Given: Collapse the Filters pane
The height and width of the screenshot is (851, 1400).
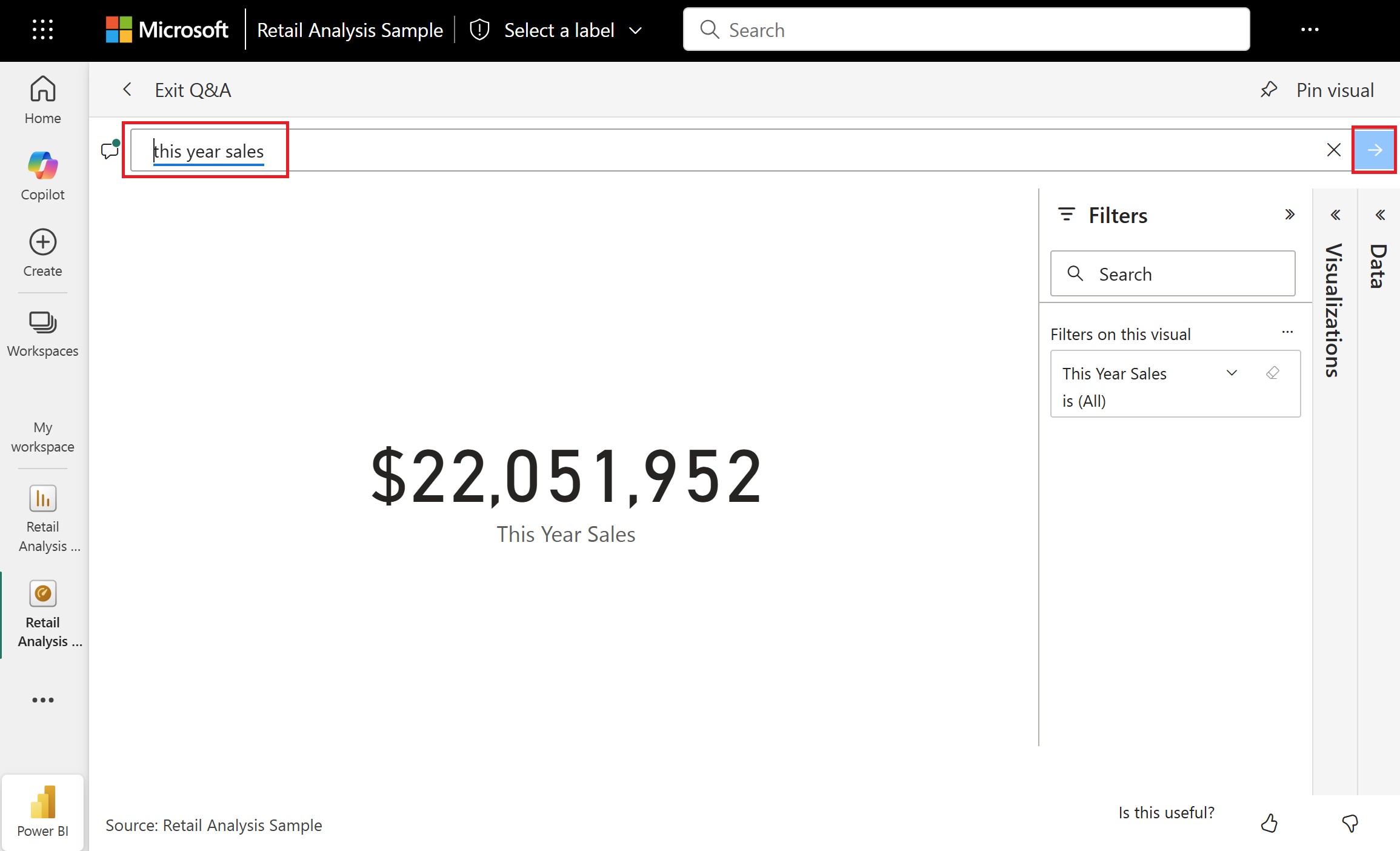Looking at the screenshot, I should (x=1290, y=215).
